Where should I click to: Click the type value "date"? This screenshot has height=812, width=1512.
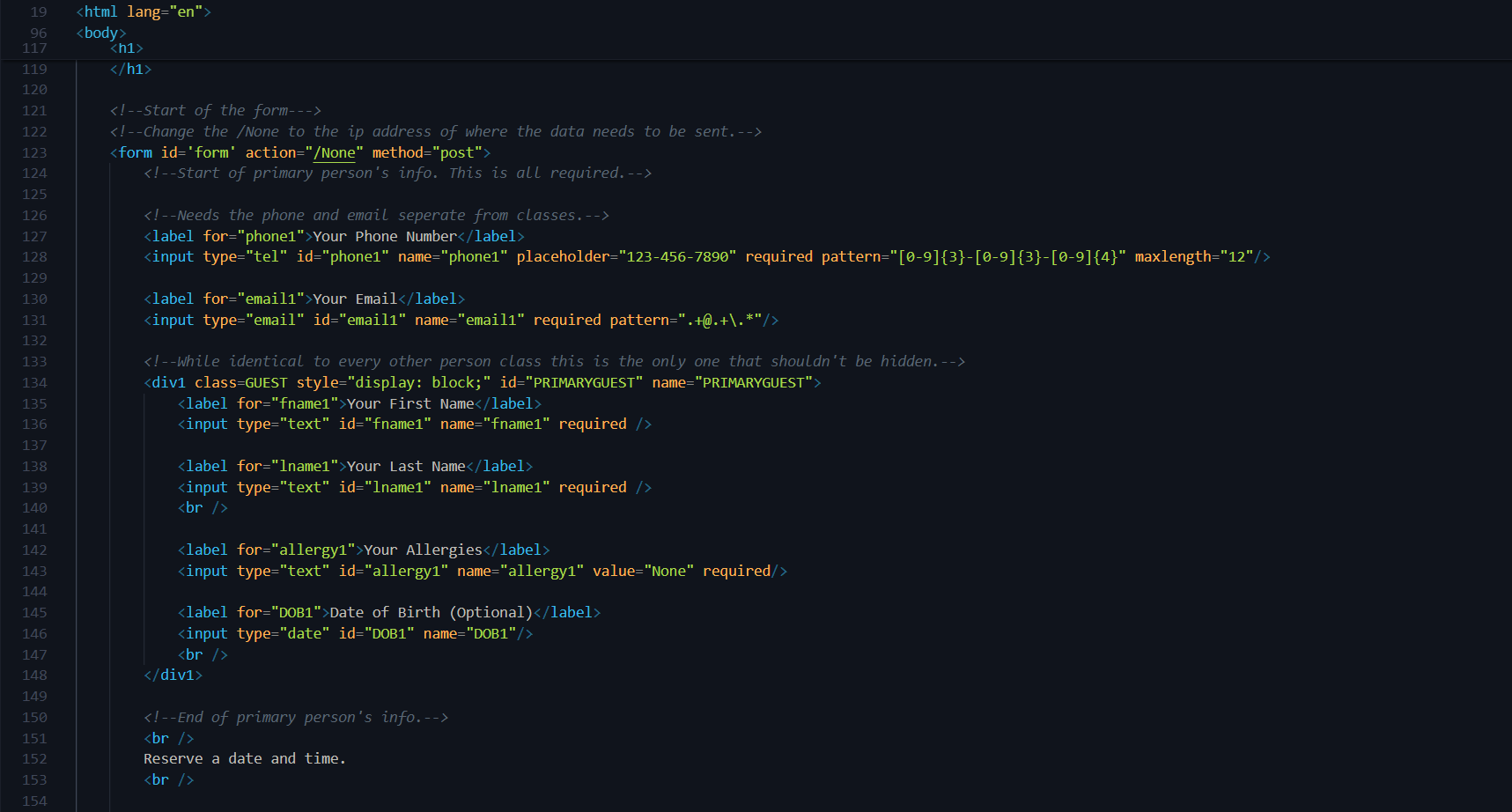pos(305,634)
